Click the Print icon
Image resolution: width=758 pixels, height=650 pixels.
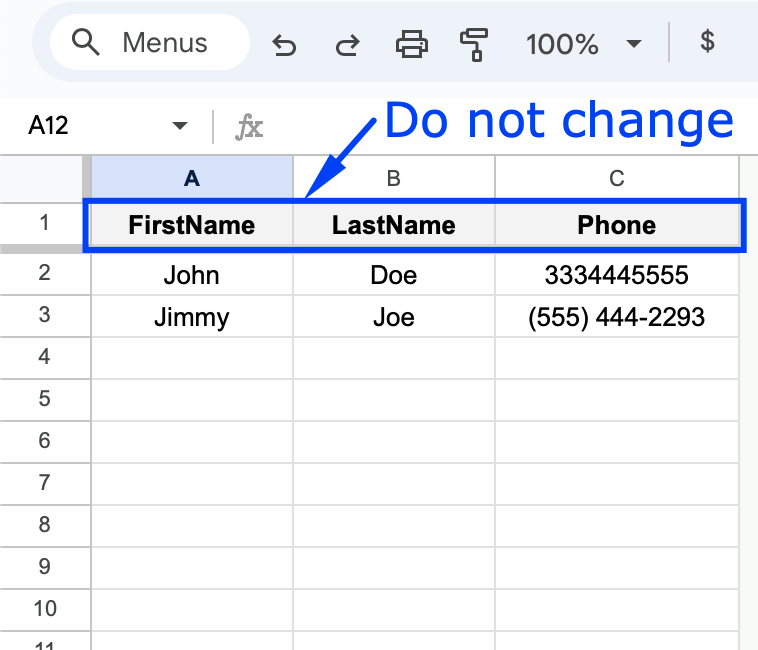coord(411,44)
